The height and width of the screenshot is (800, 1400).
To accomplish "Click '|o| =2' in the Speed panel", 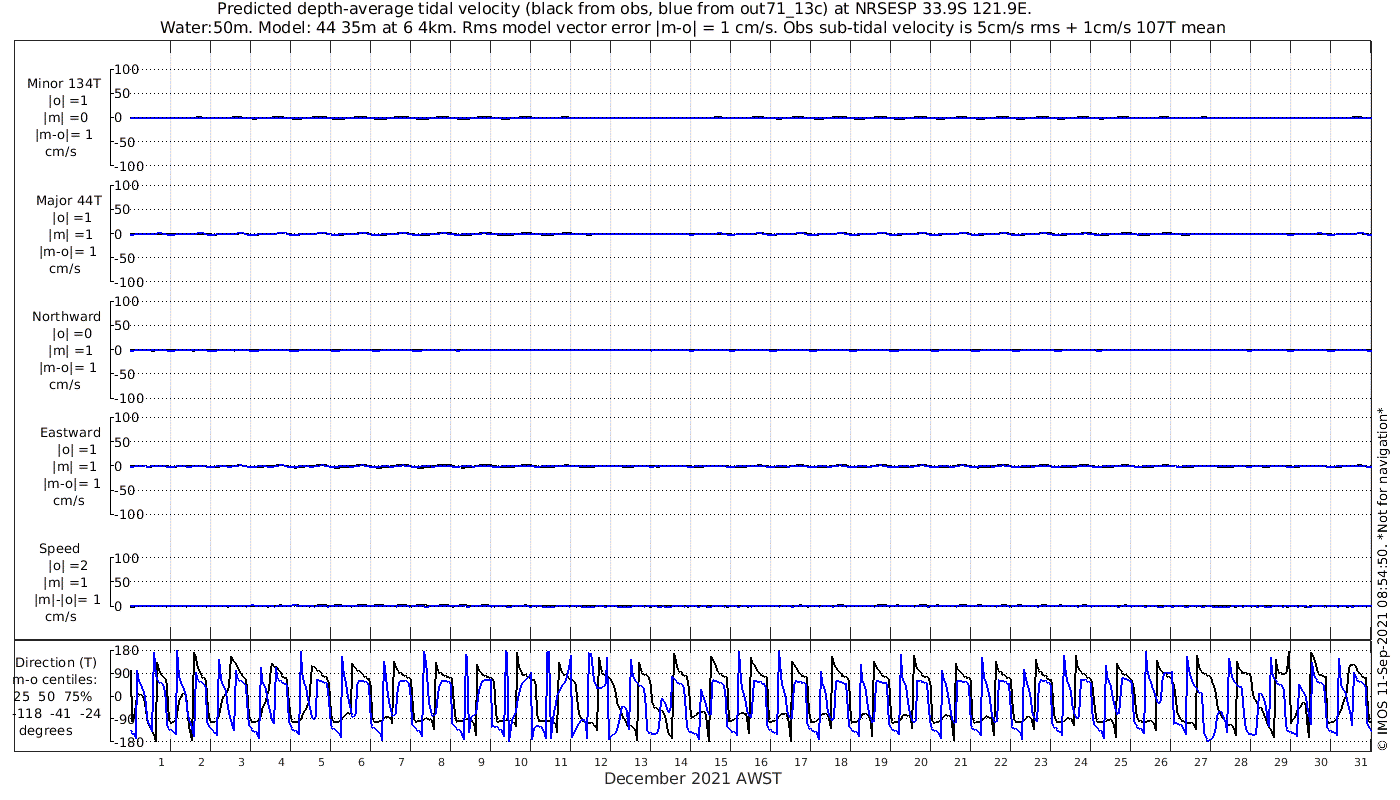I will (68, 565).
